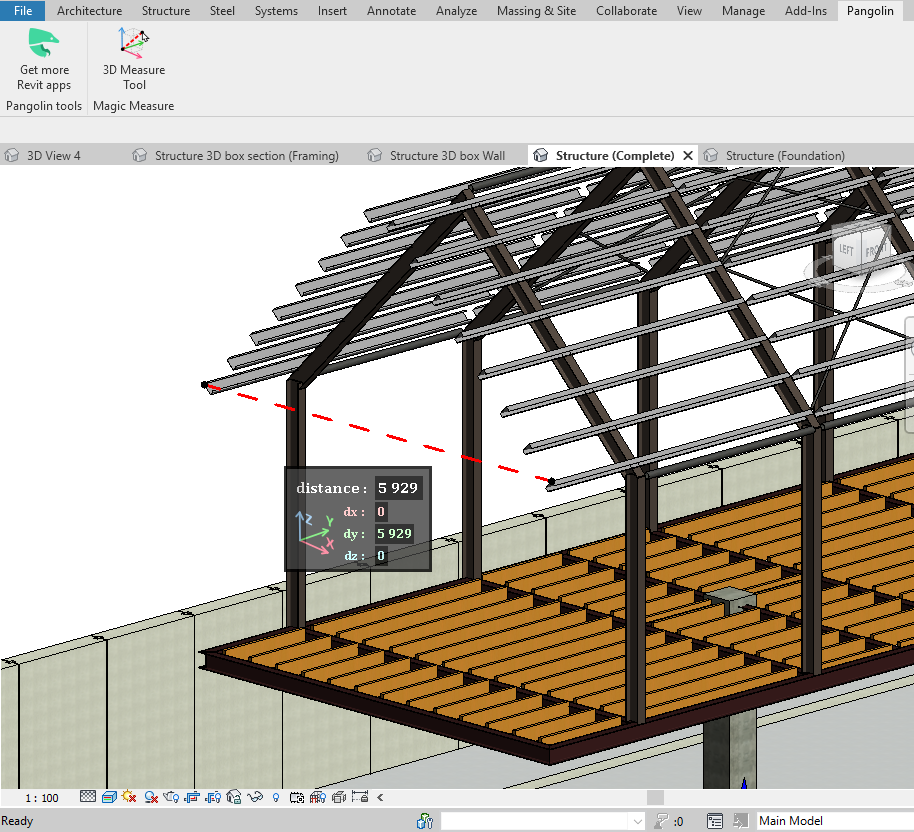Switch to the Structure 3D box Wall tab
Screen dimensions: 914x832
pyautogui.click(x=446, y=155)
